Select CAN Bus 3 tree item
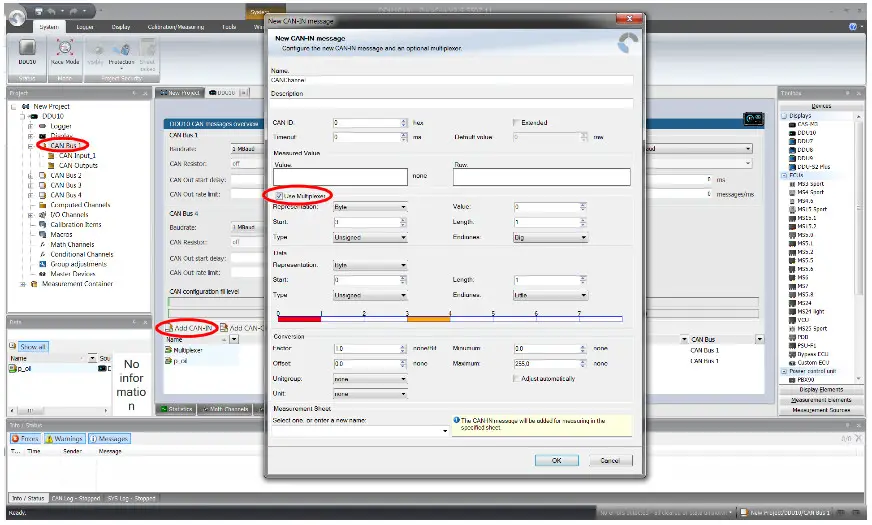 66,186
